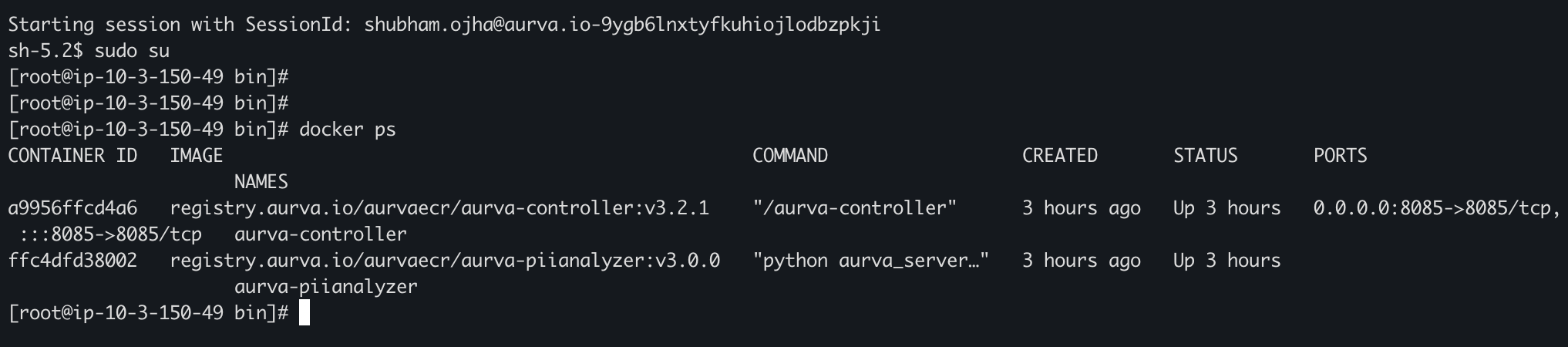Viewport: 1568px width, 347px height.
Task: Click the IMAGE column header
Action: tap(197, 156)
